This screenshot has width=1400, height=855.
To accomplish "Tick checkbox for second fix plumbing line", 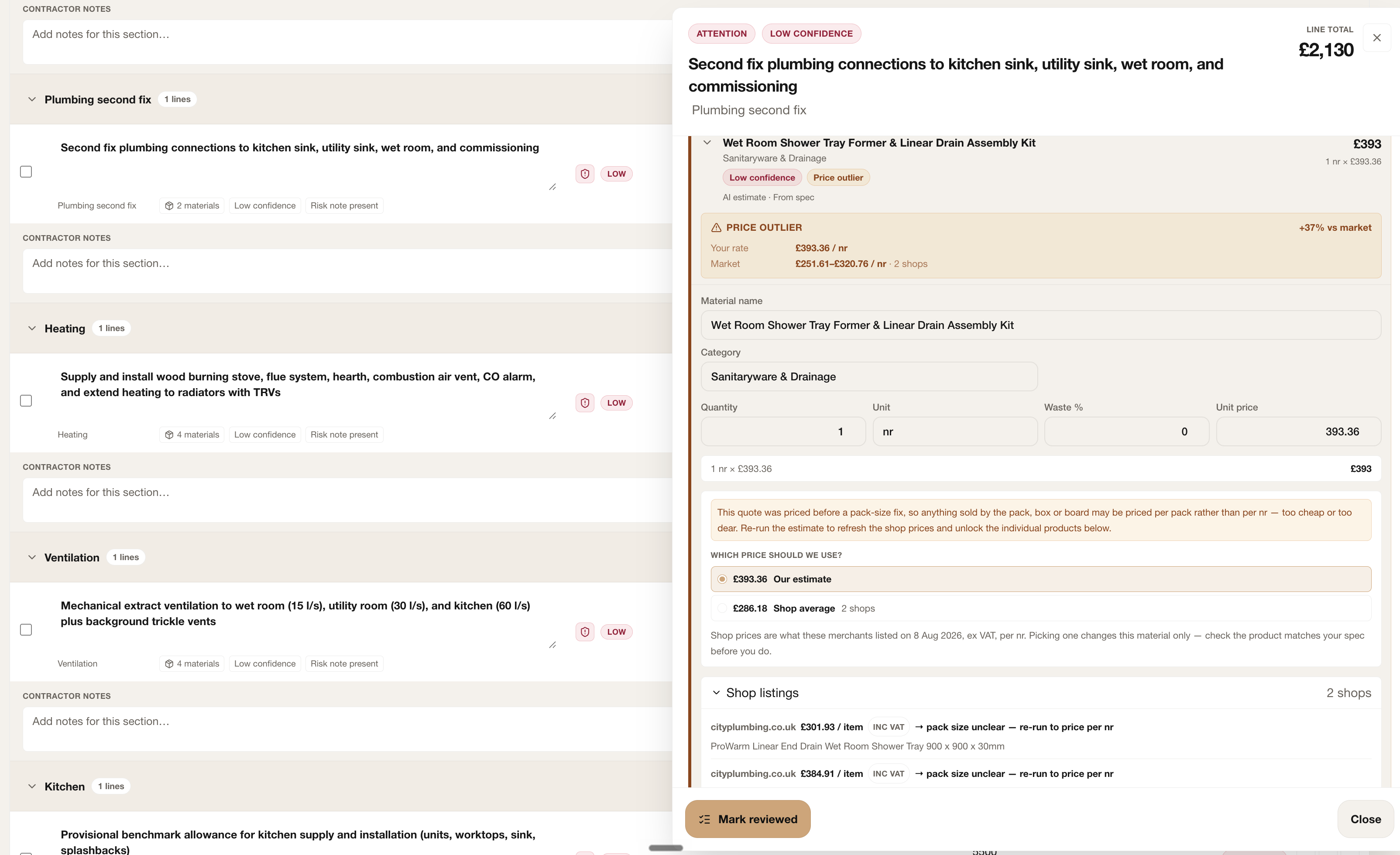I will 26,171.
